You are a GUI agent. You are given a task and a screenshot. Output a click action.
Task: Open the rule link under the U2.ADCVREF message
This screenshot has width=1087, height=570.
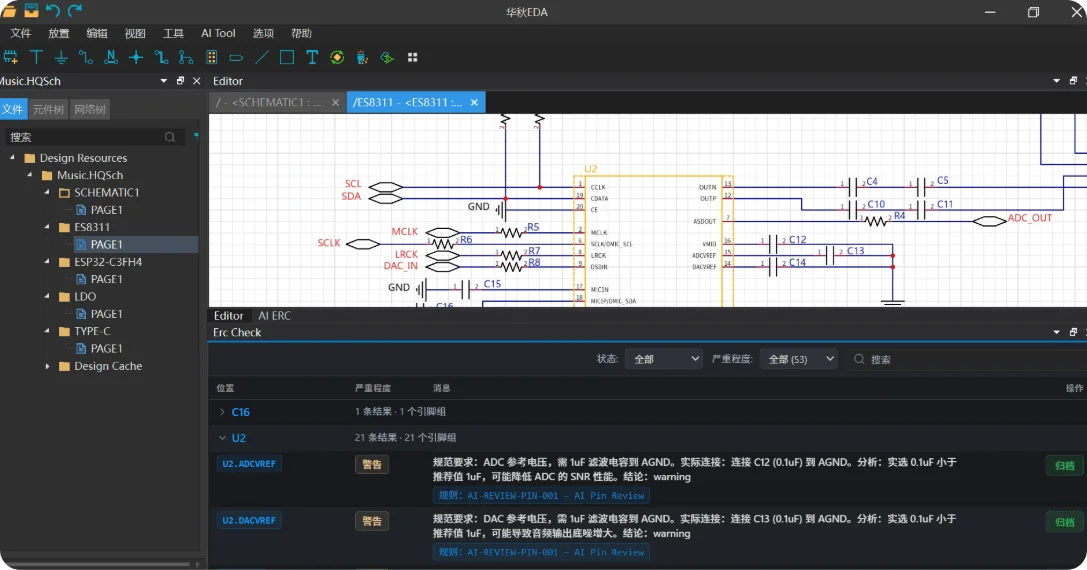541,496
